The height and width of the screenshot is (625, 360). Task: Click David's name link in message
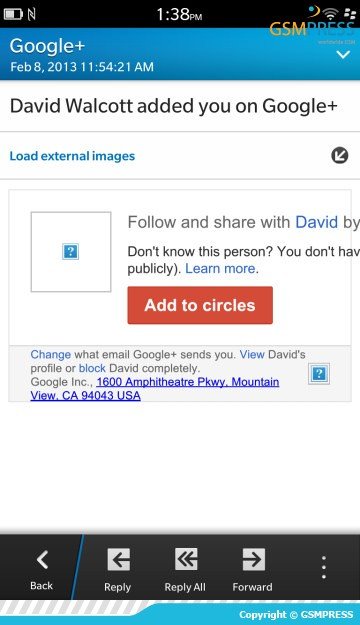tap(317, 222)
